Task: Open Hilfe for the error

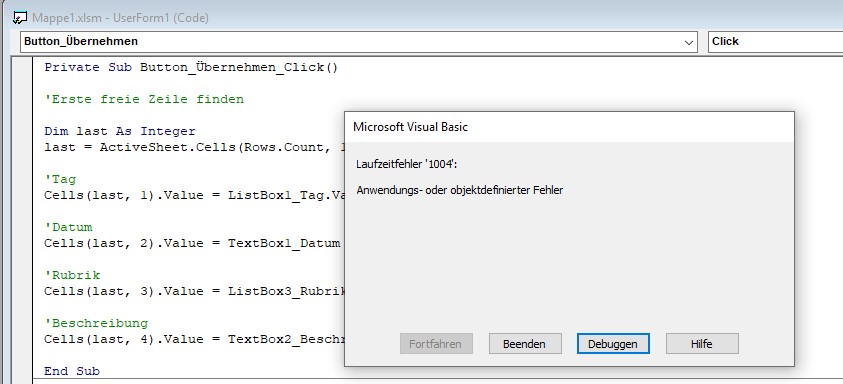Action: click(702, 344)
